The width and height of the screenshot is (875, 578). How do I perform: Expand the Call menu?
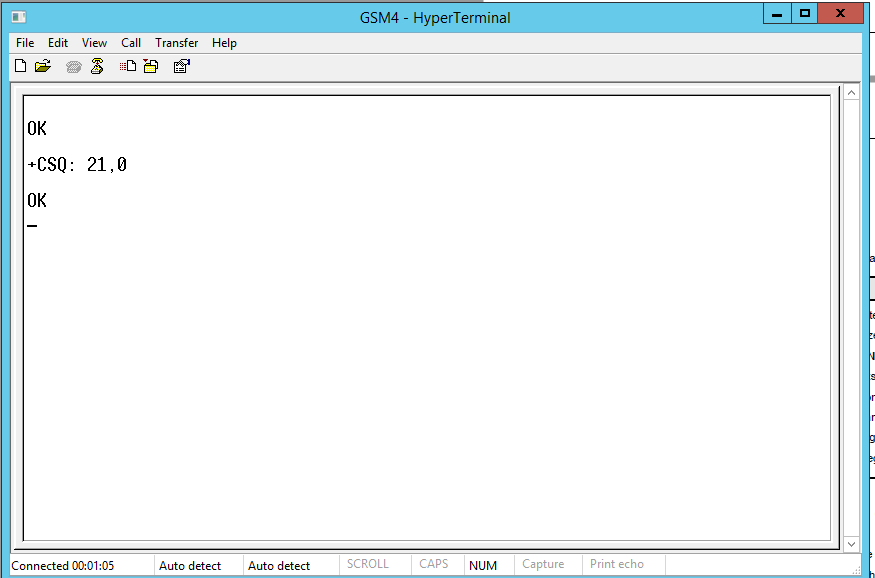(x=131, y=43)
